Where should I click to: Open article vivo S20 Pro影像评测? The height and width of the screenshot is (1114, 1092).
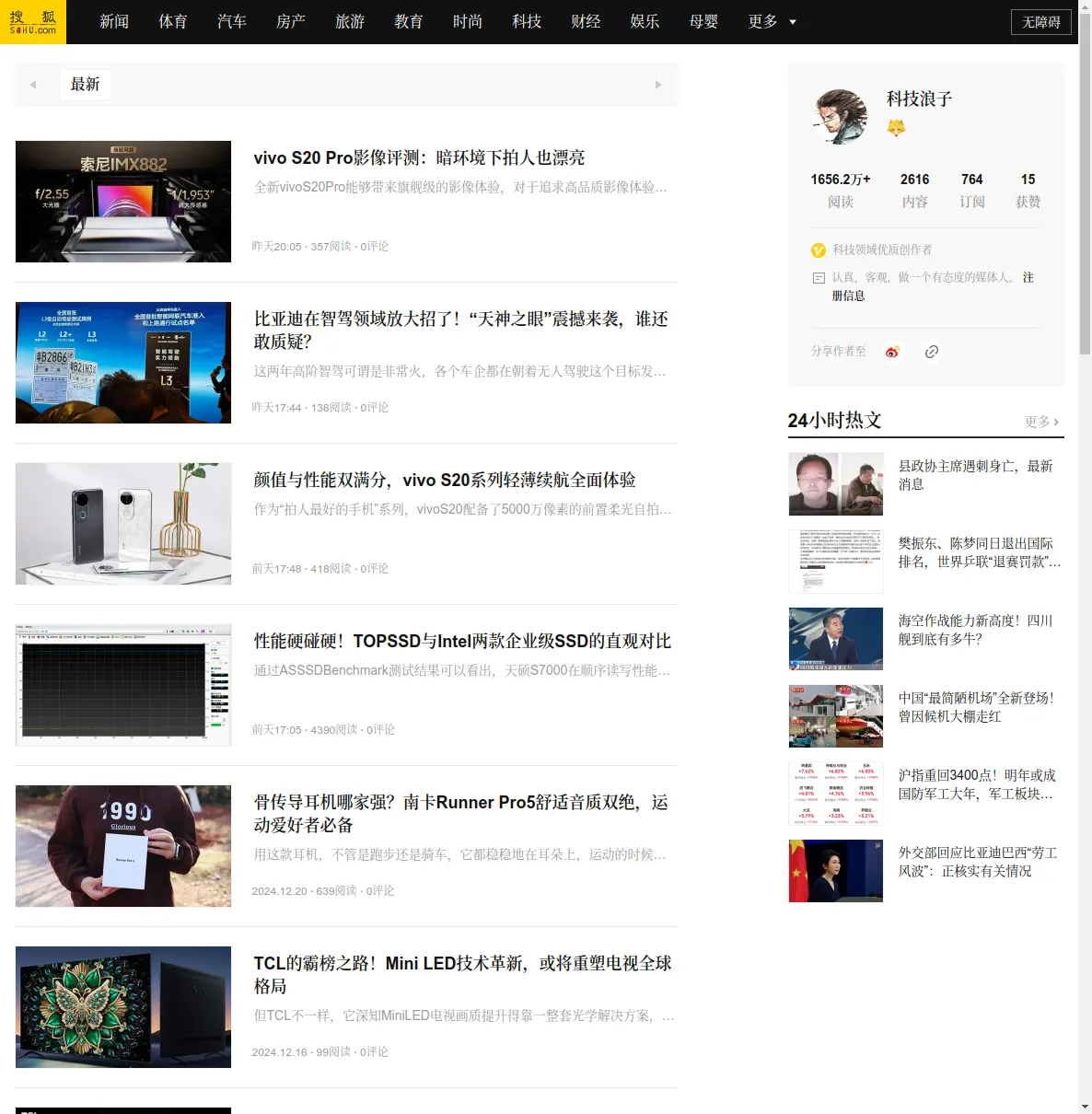pos(420,158)
